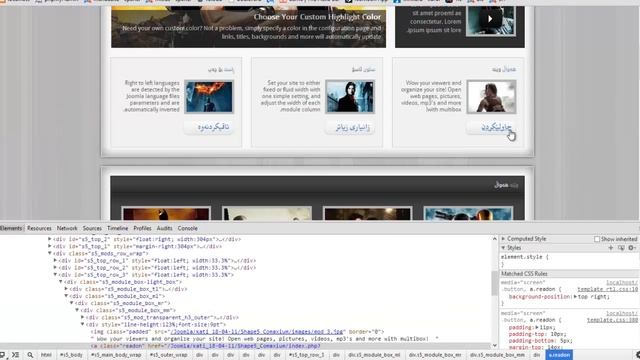
Task: Click the woman thumbnail beside 'Wow your viewers'
Action: tap(491, 97)
